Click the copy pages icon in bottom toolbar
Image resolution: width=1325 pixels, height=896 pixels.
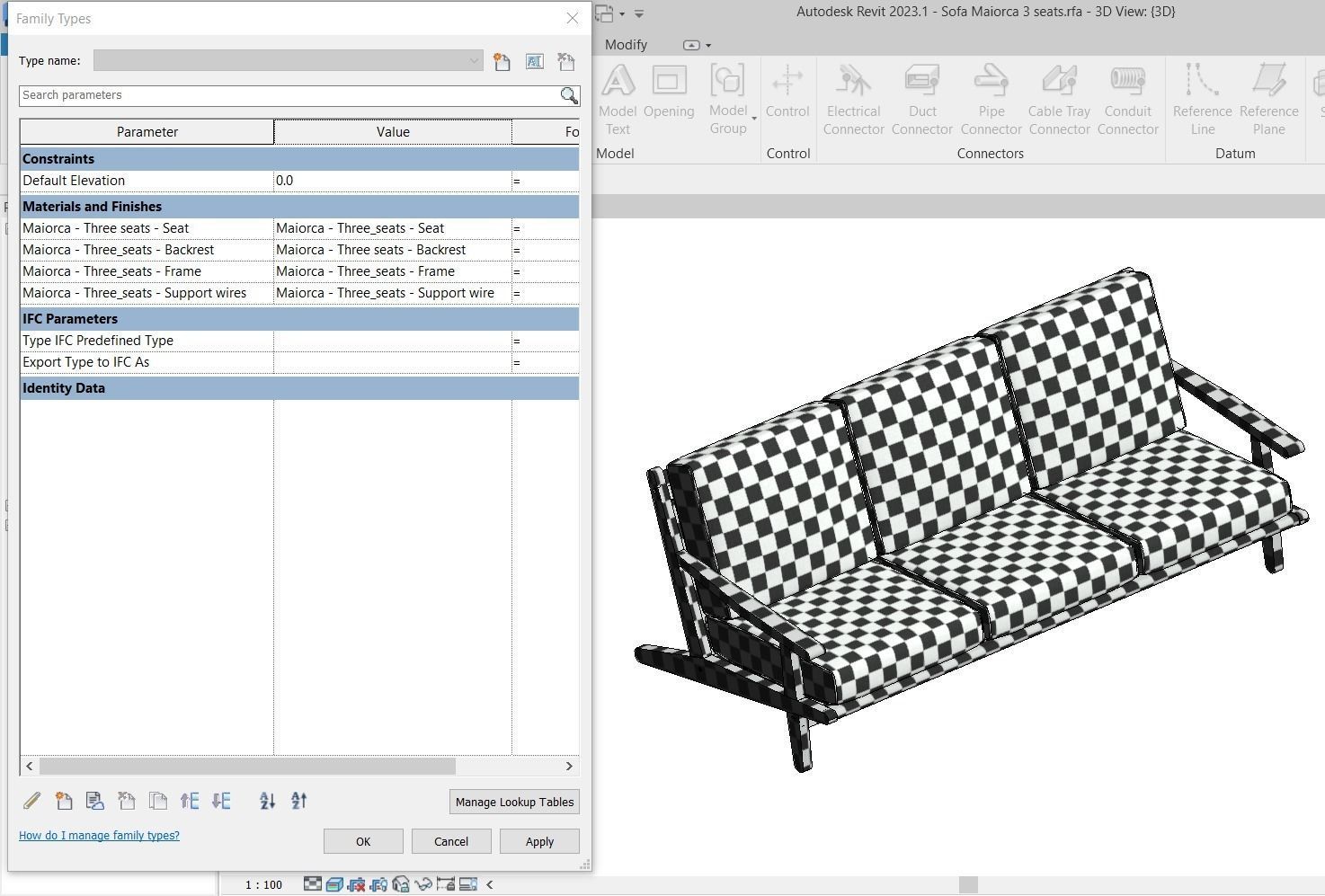(x=158, y=801)
